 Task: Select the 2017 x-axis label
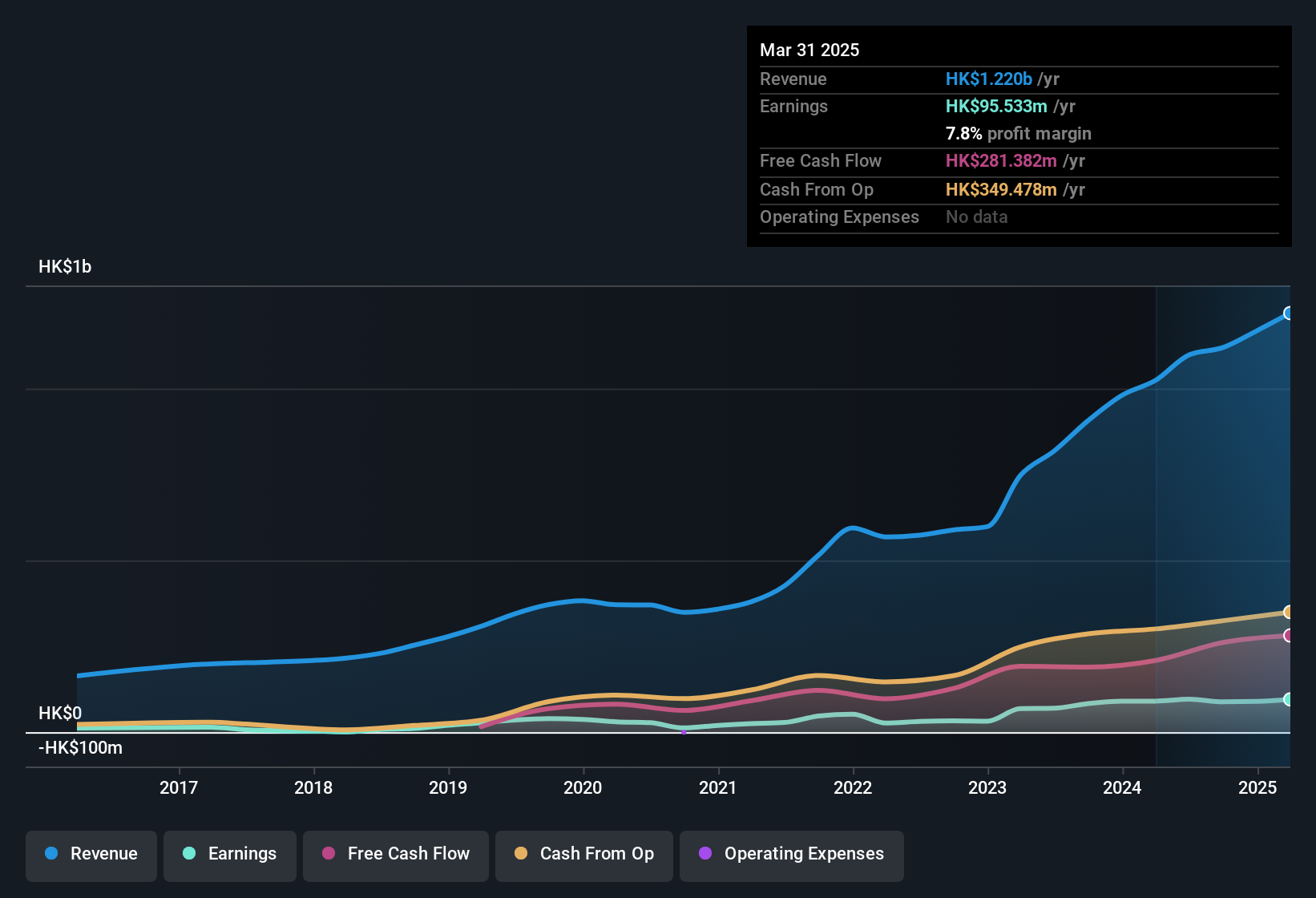point(179,788)
